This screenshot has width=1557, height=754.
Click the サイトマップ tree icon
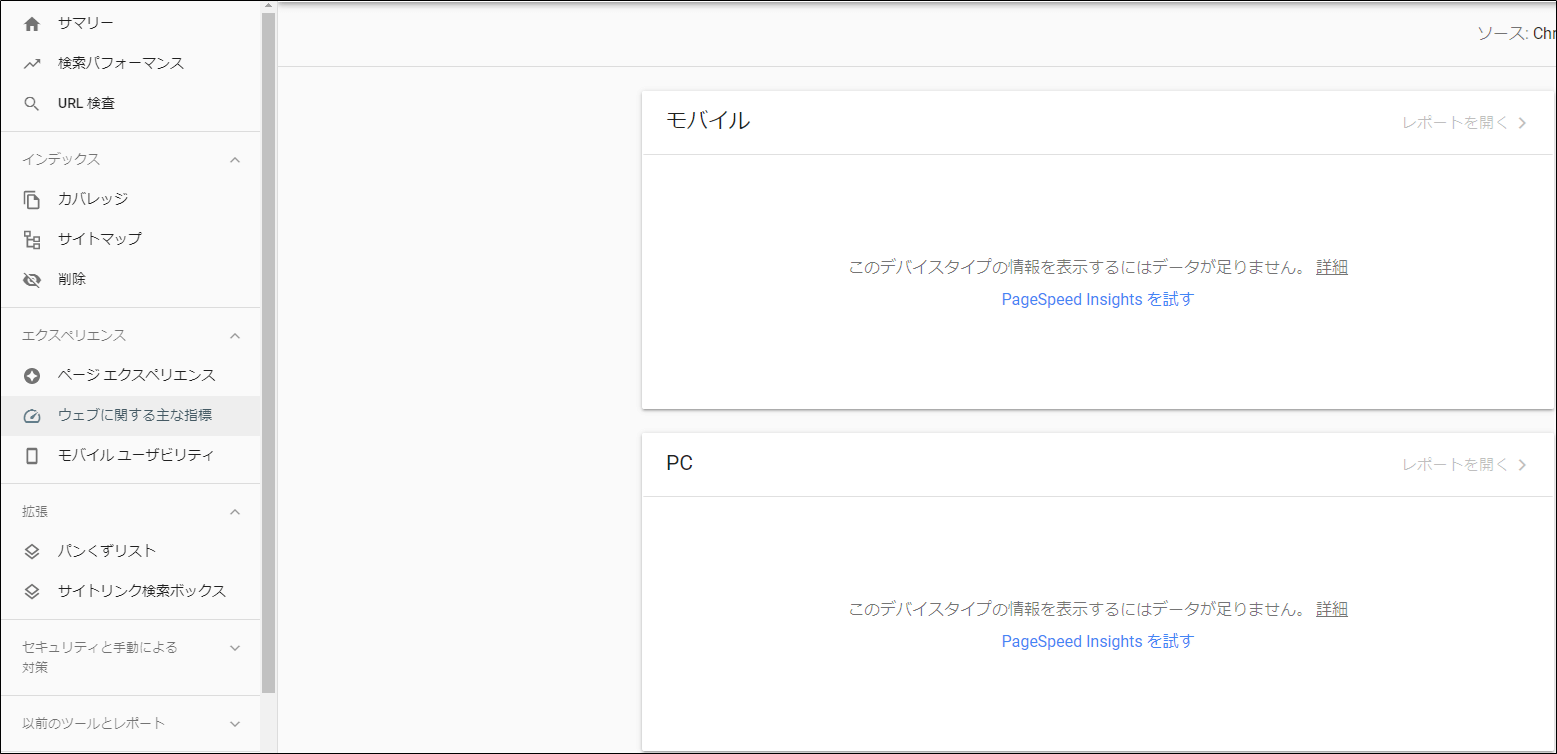pyautogui.click(x=32, y=239)
